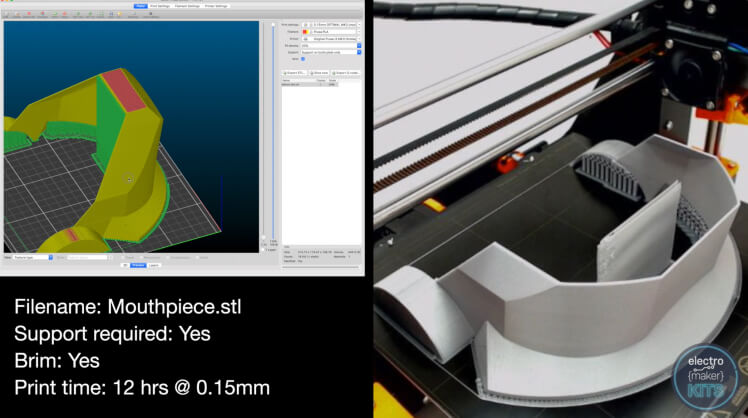Toggle the Travel checkbox

(x=123, y=258)
